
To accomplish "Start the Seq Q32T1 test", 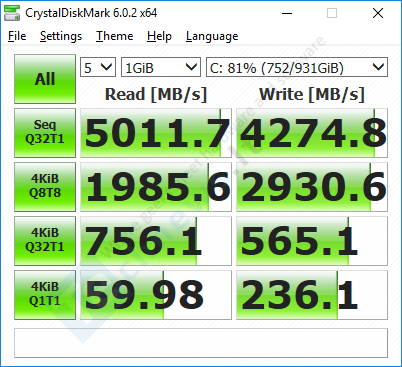I will pyautogui.click(x=45, y=133).
